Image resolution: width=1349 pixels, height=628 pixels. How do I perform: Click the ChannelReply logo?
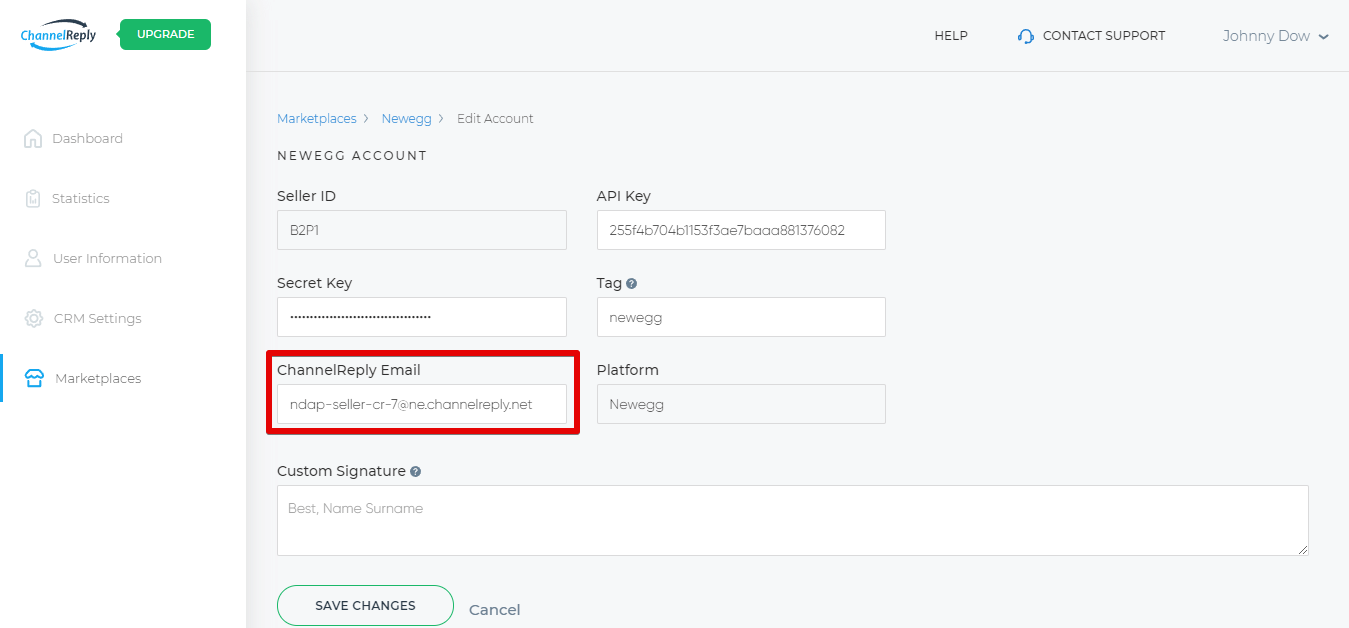point(58,35)
